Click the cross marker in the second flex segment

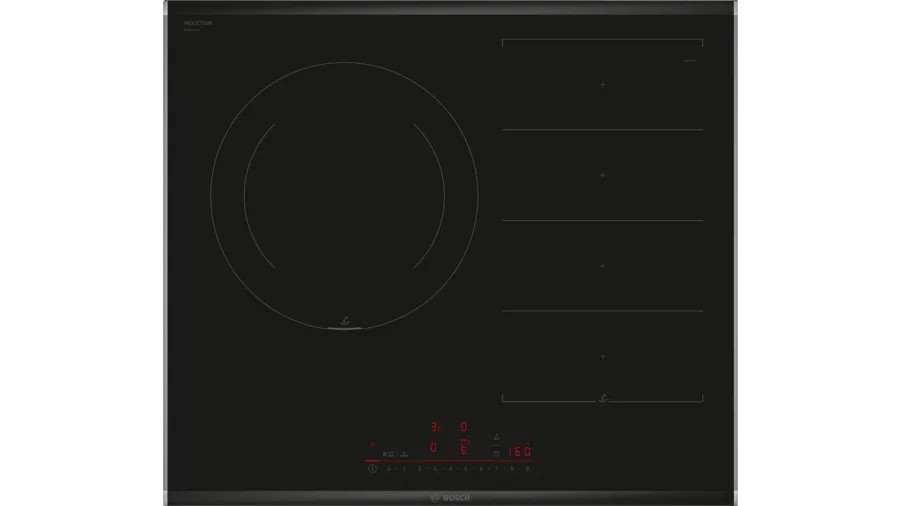tap(602, 175)
